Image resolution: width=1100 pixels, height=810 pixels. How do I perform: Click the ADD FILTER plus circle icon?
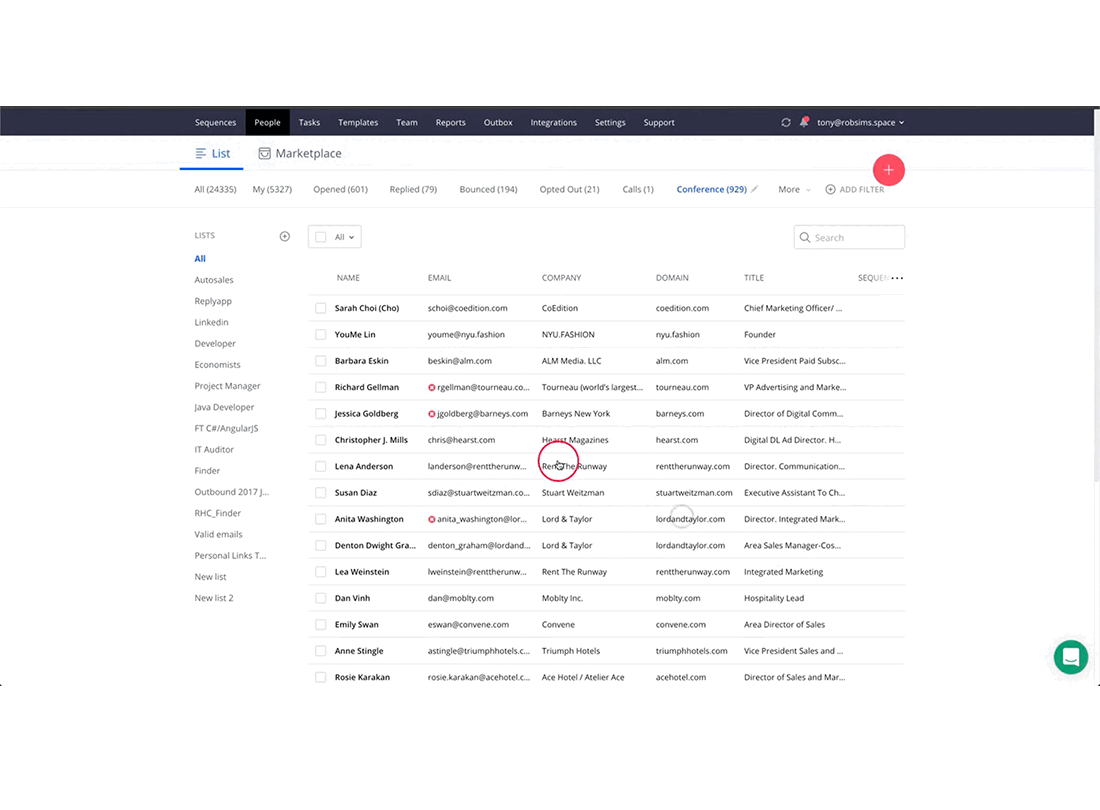coord(831,189)
